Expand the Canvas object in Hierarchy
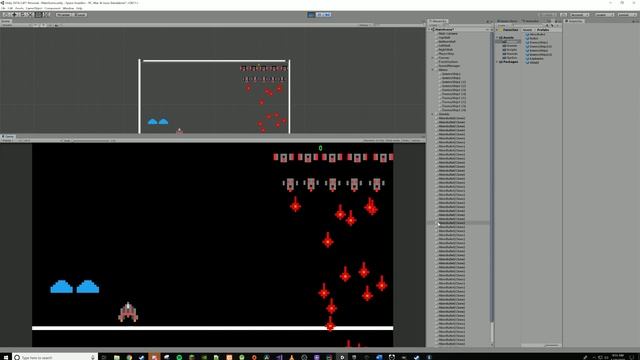Image resolution: width=640 pixels, height=360 pixels. (x=433, y=58)
